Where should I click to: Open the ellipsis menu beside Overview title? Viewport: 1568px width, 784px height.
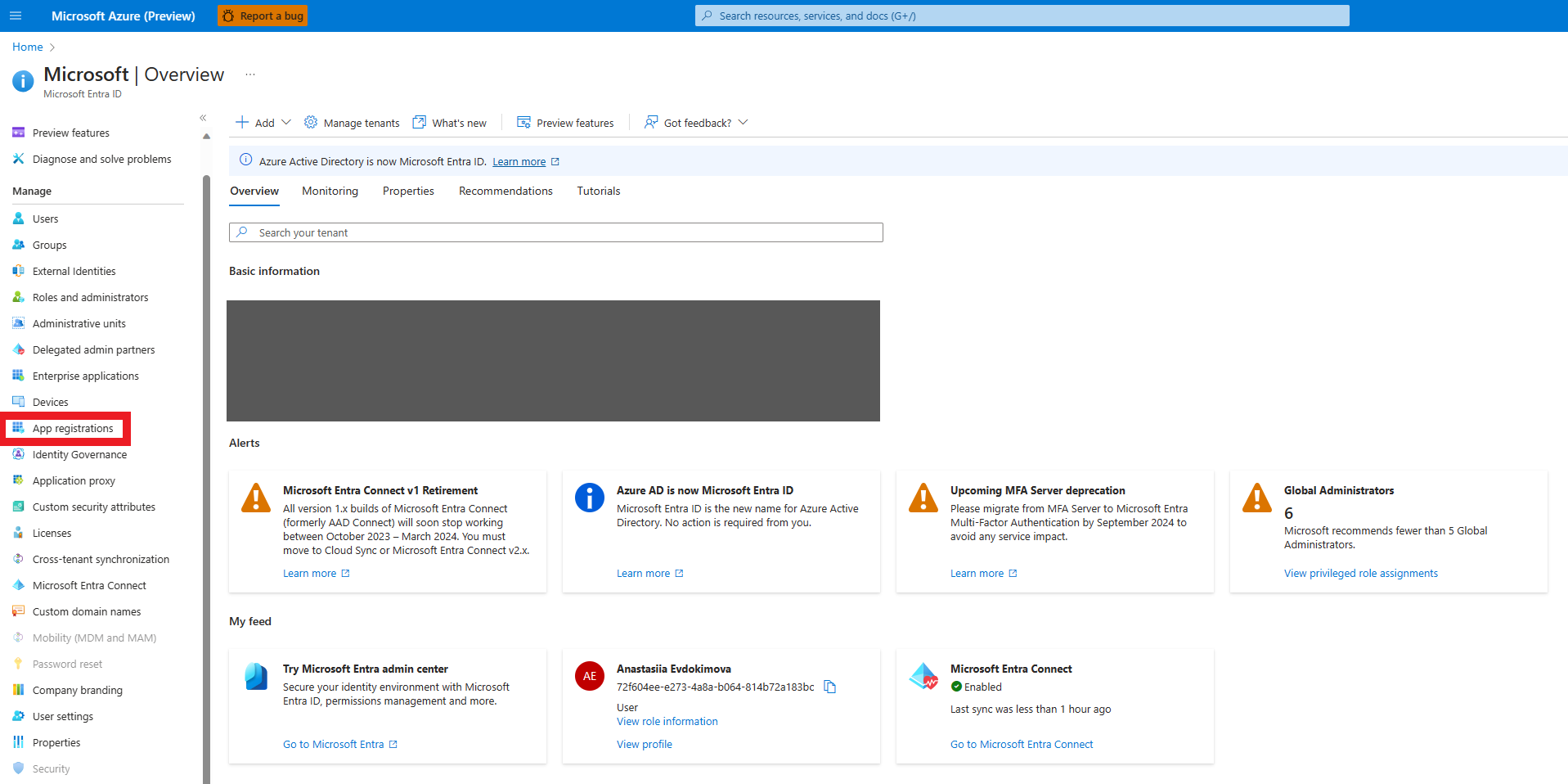pos(250,74)
